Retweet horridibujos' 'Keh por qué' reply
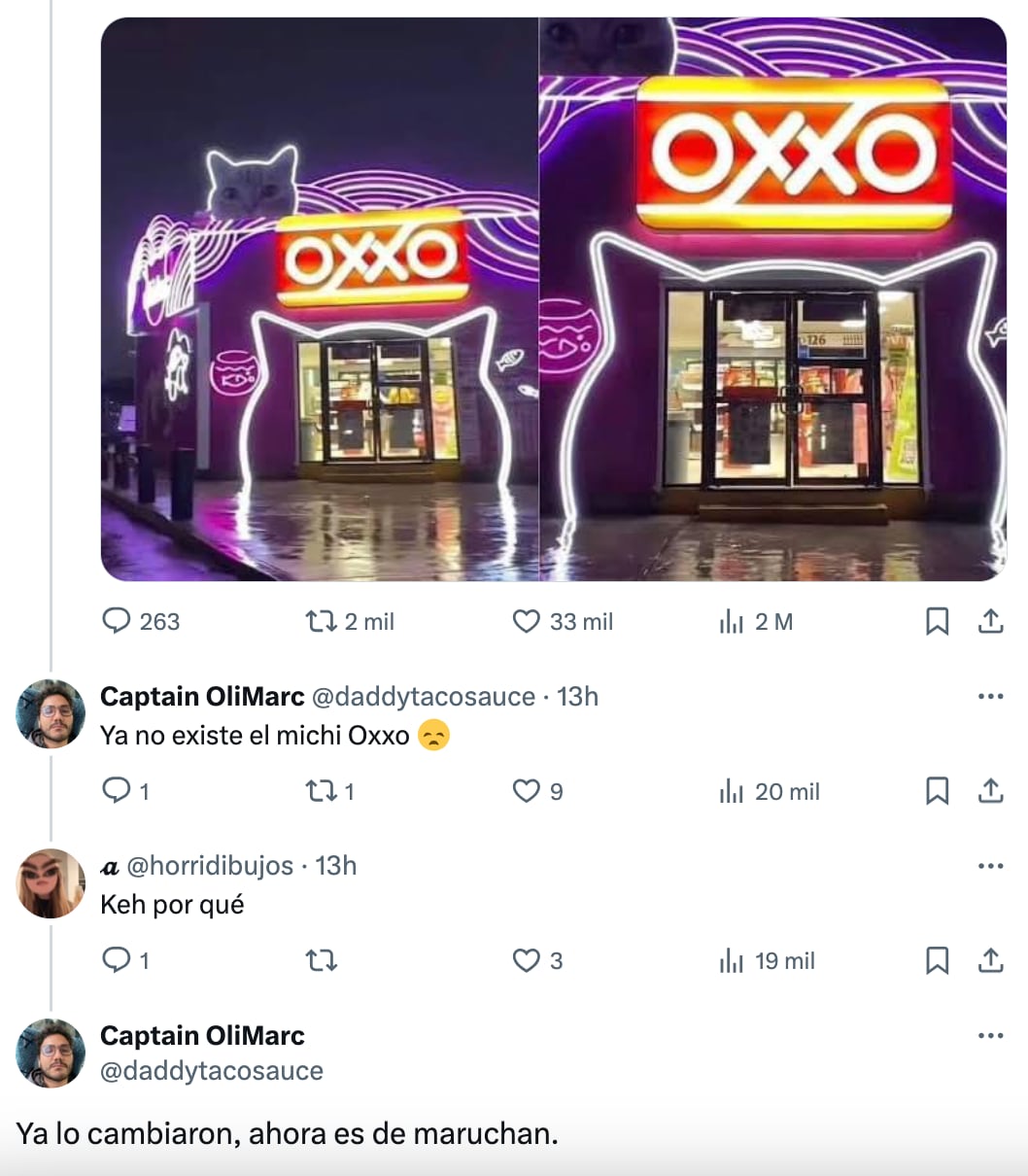The width and height of the screenshot is (1028, 1176). point(321,960)
